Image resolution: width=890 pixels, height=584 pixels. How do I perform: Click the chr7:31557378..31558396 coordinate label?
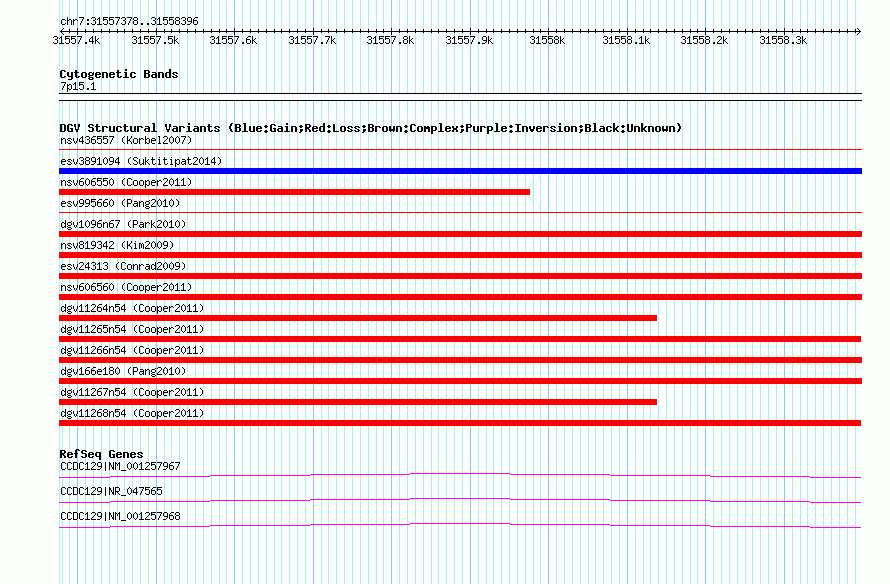click(129, 22)
